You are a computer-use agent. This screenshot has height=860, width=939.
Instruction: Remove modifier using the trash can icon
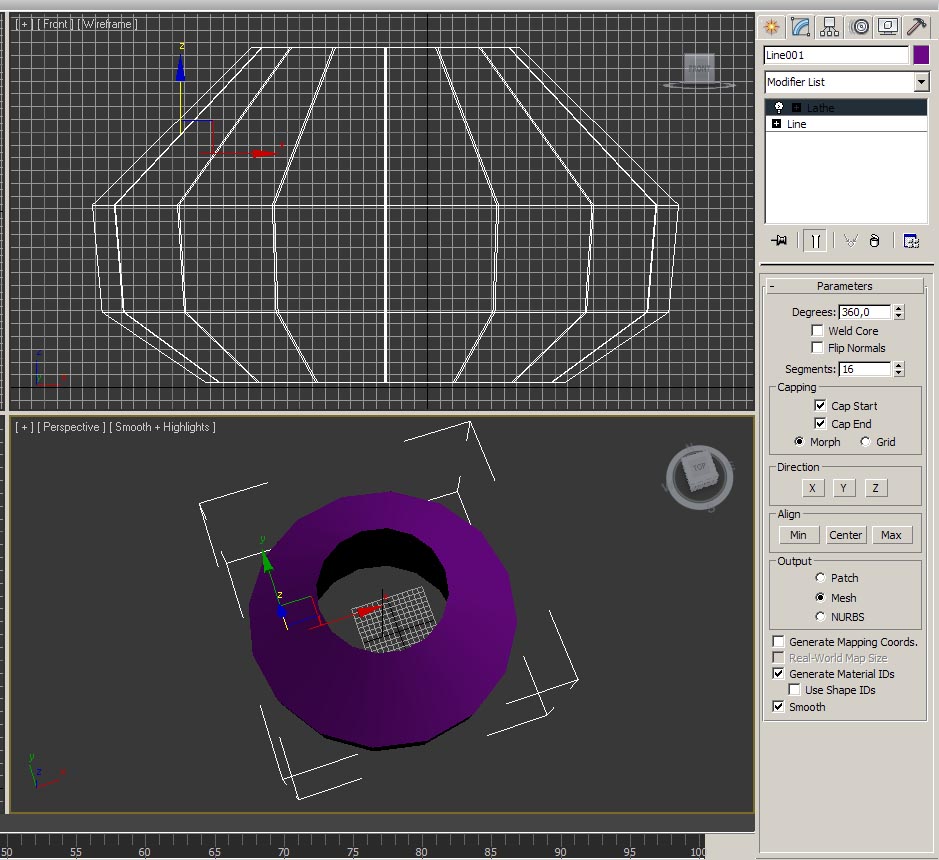tap(874, 241)
